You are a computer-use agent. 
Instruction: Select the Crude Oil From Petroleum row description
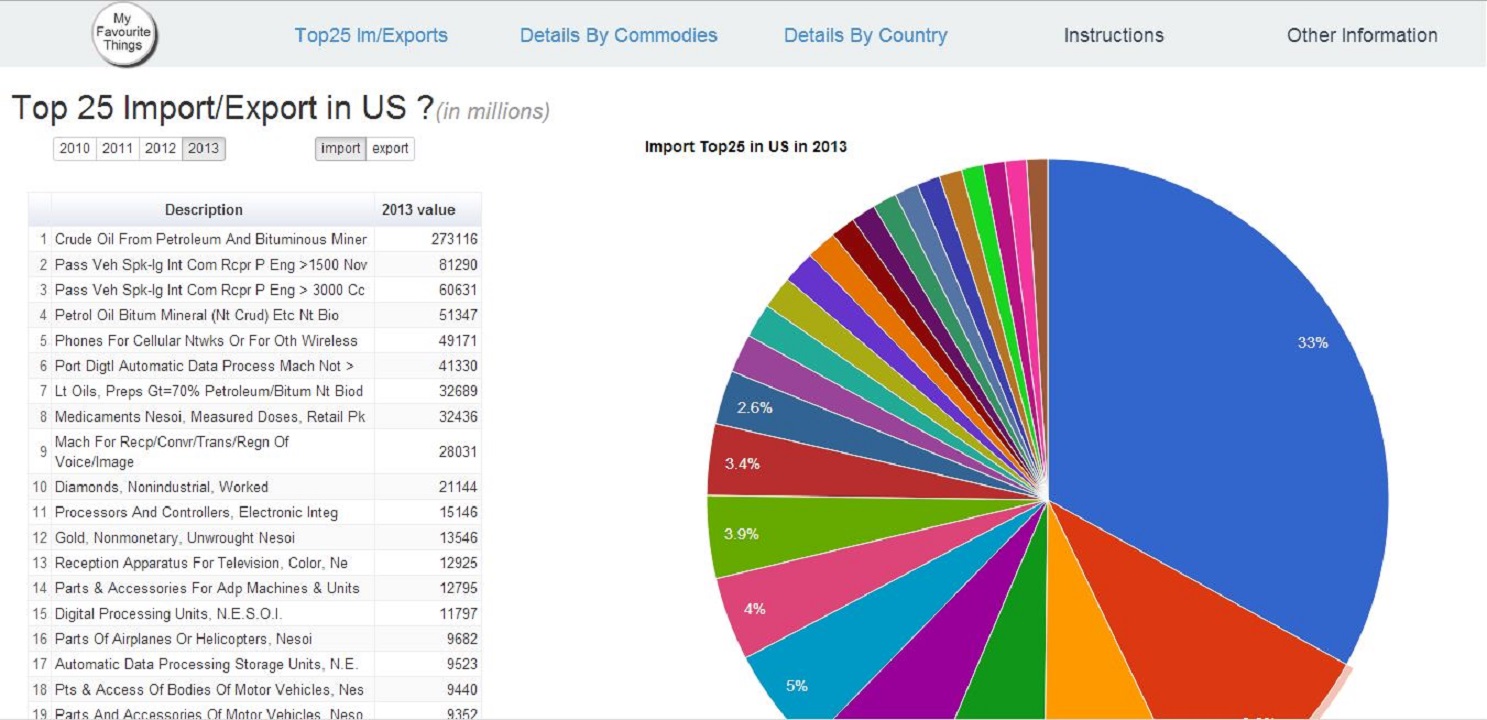tap(213, 240)
